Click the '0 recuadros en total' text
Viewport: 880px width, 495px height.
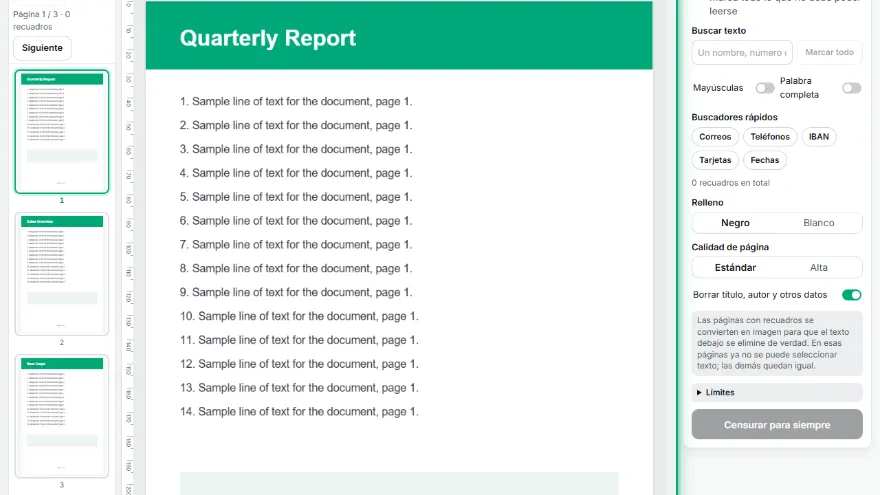[730, 183]
